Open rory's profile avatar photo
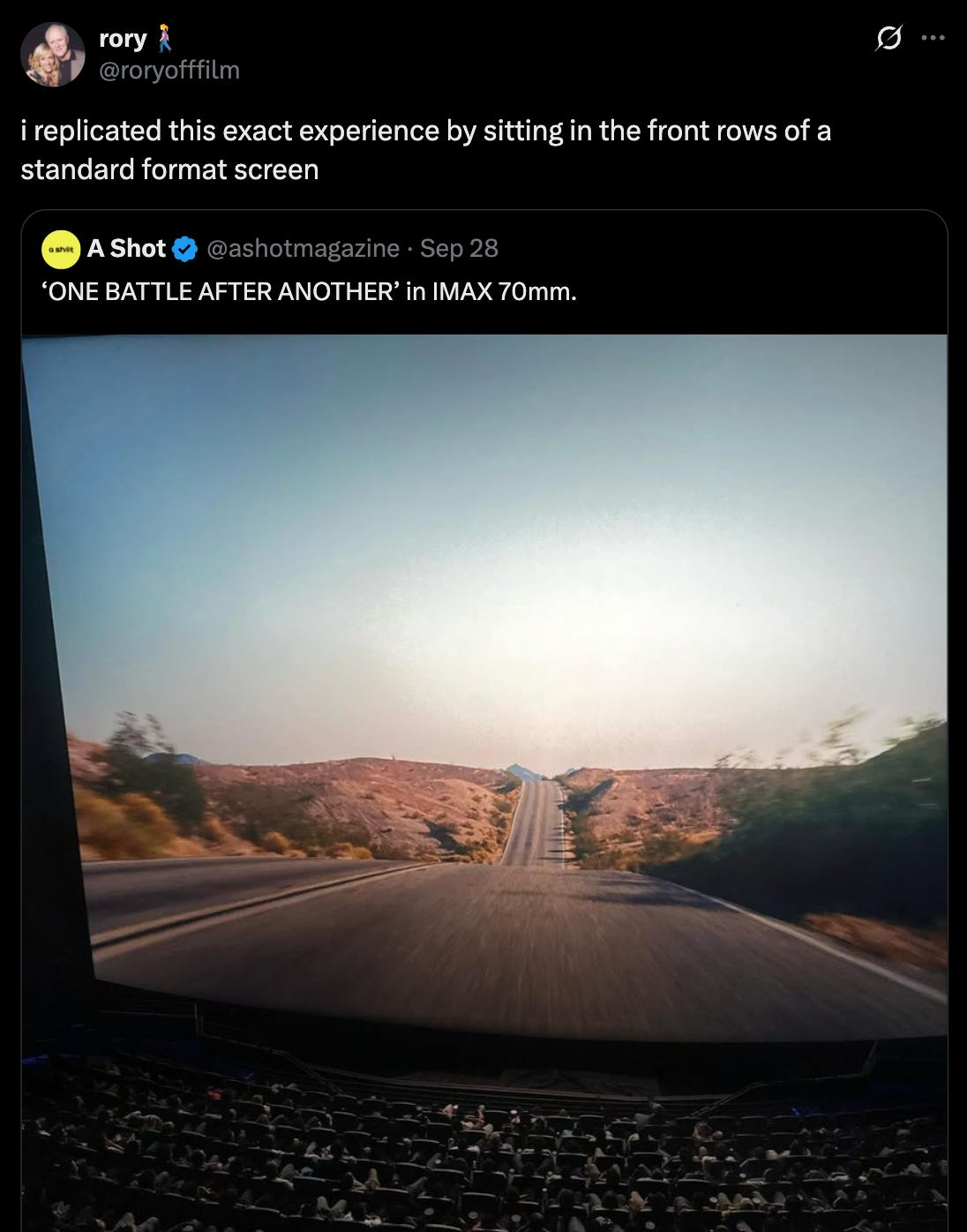The height and width of the screenshot is (1232, 967). (x=53, y=54)
